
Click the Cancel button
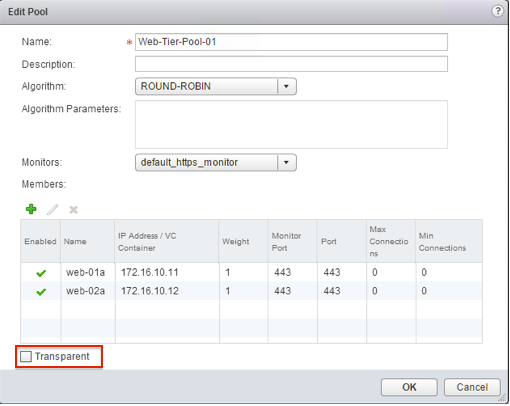click(472, 387)
